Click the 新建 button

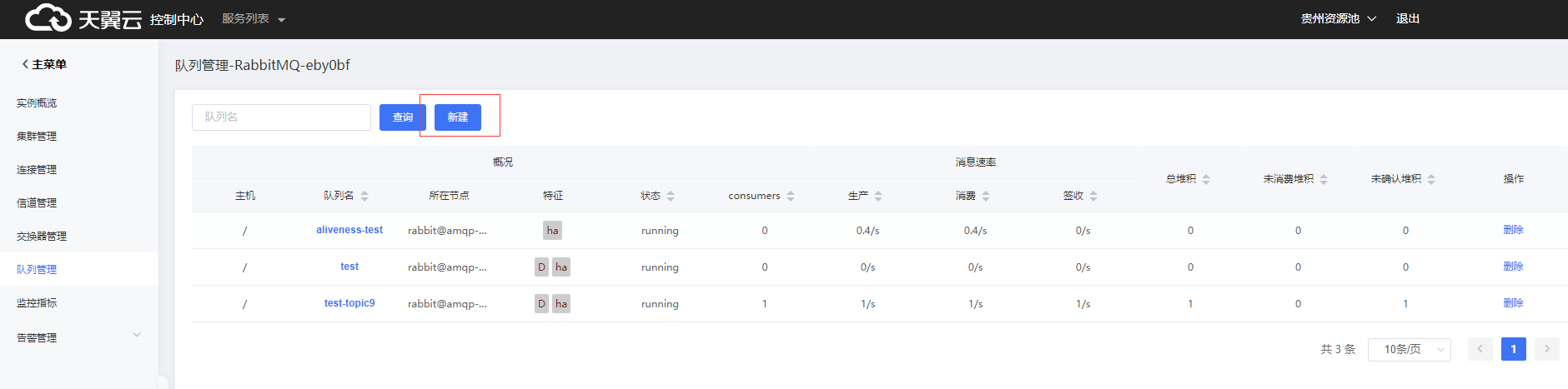pos(457,117)
